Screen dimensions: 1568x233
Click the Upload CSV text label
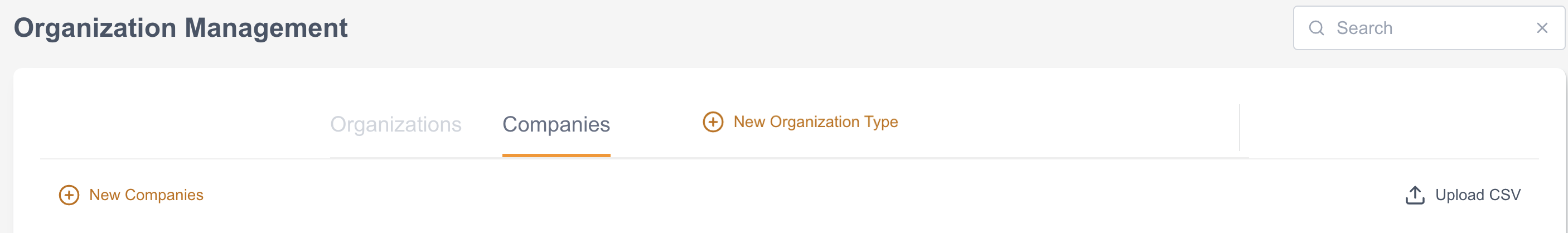click(x=1477, y=195)
